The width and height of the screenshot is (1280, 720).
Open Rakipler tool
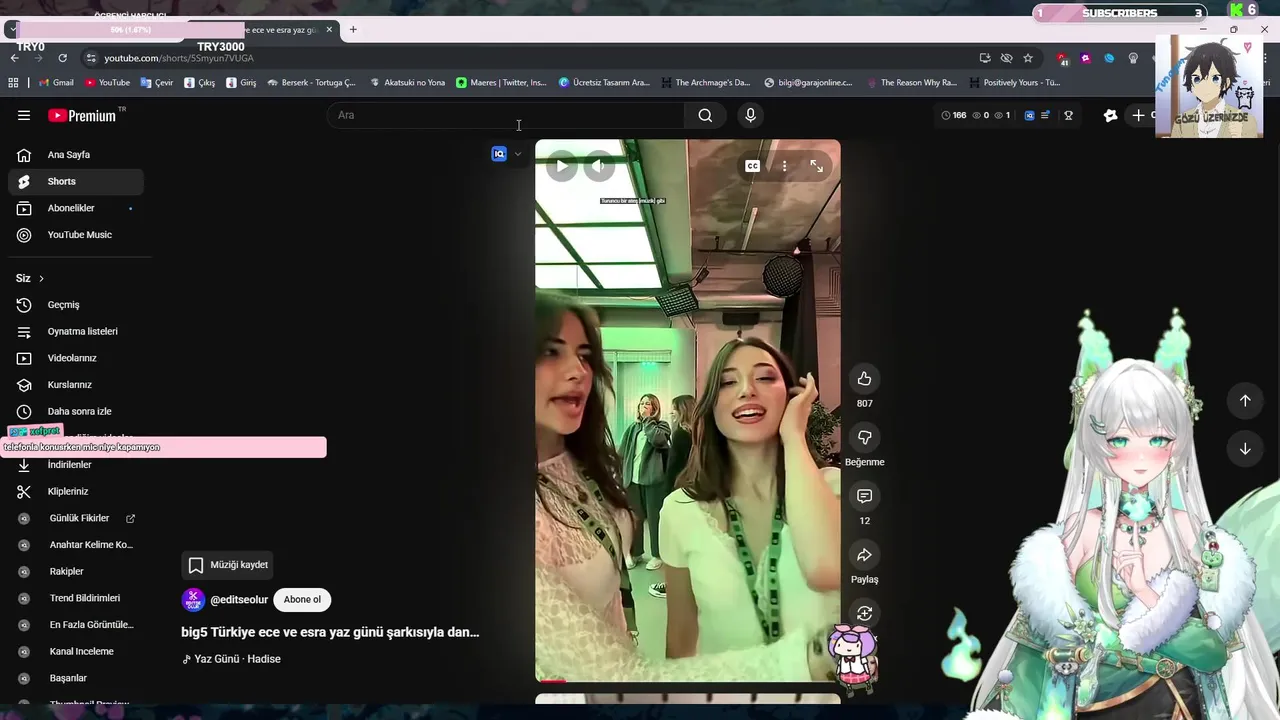[x=76, y=571]
